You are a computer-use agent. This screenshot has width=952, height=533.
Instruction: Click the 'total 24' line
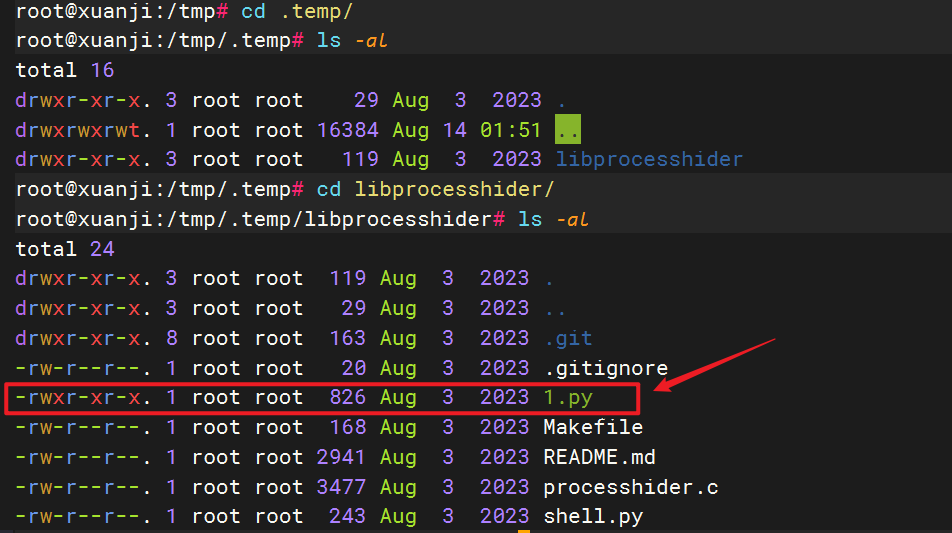[x=64, y=249]
